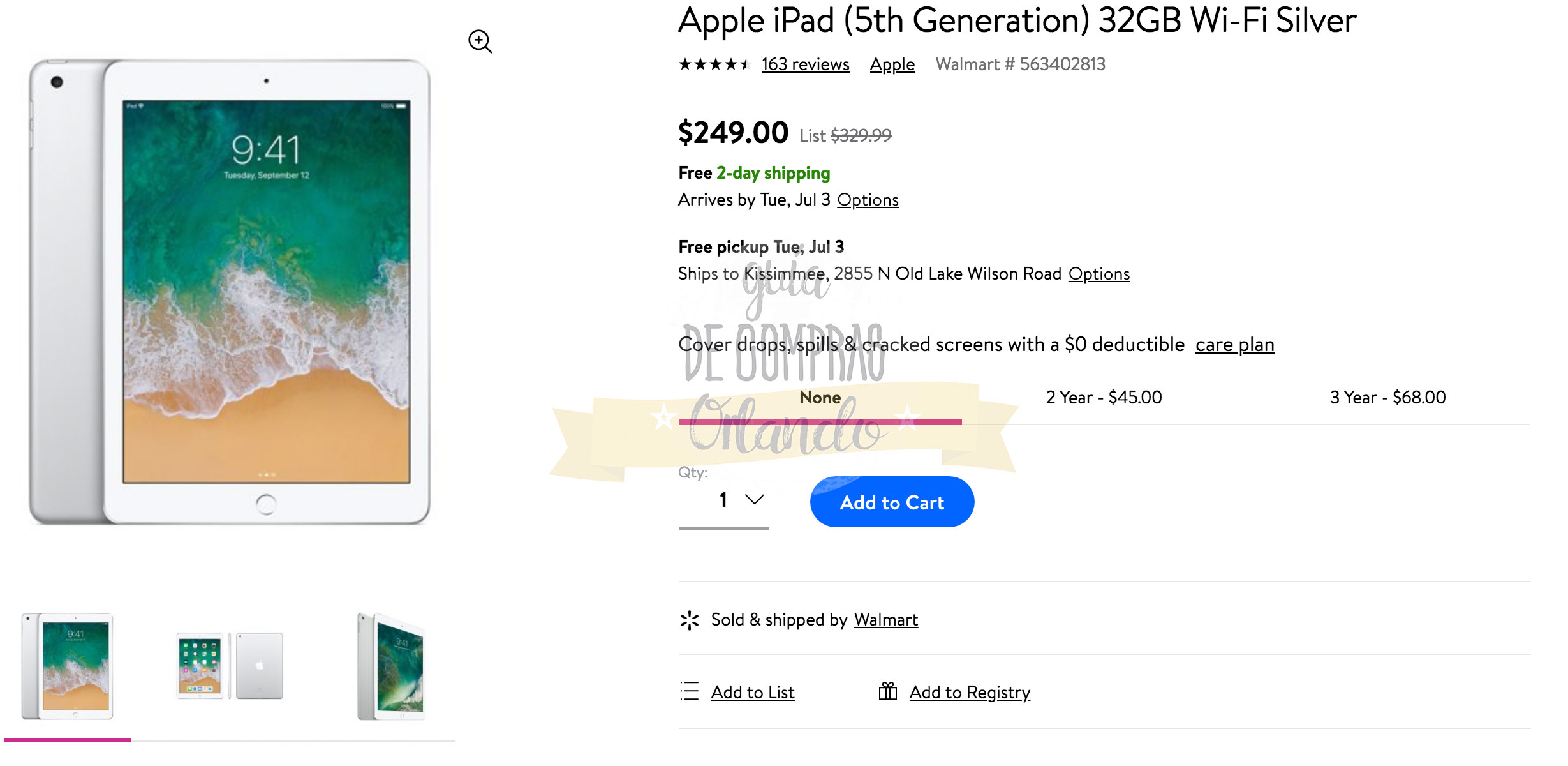Choose the 2 Year - $45.00 care plan

tap(1104, 398)
